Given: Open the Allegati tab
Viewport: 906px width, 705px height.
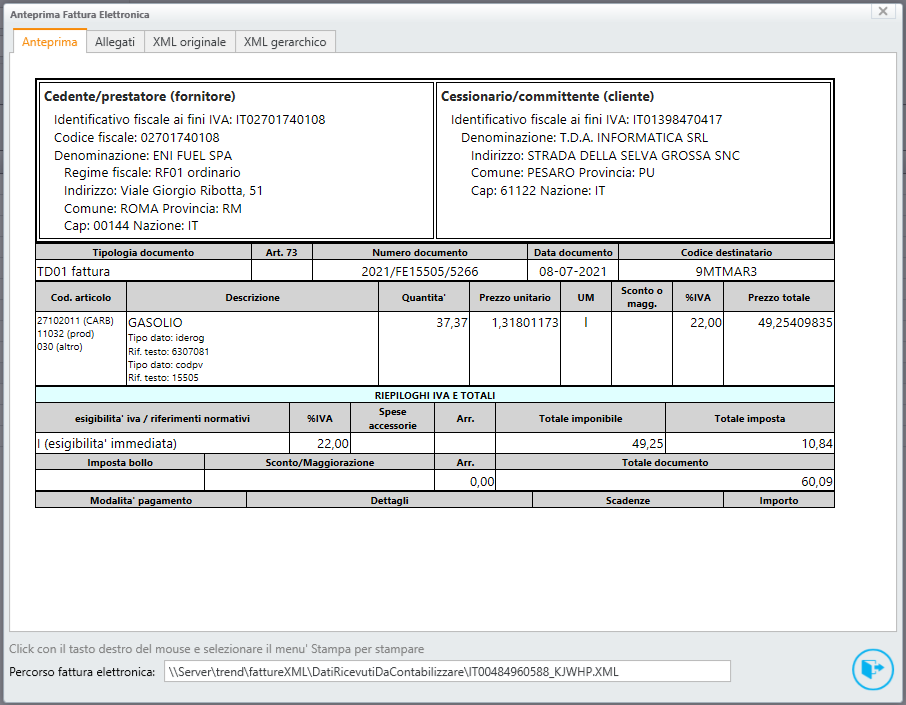Looking at the screenshot, I should tap(115, 42).
